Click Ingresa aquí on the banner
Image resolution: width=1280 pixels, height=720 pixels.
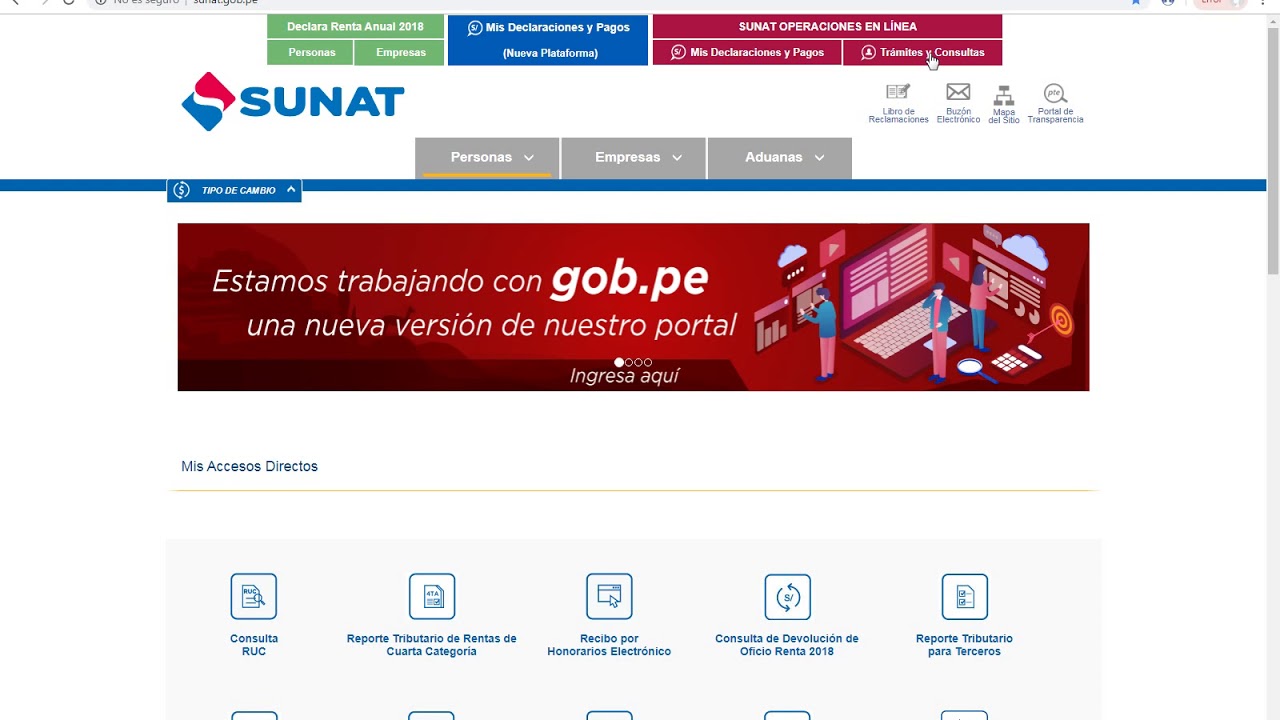pyautogui.click(x=625, y=376)
